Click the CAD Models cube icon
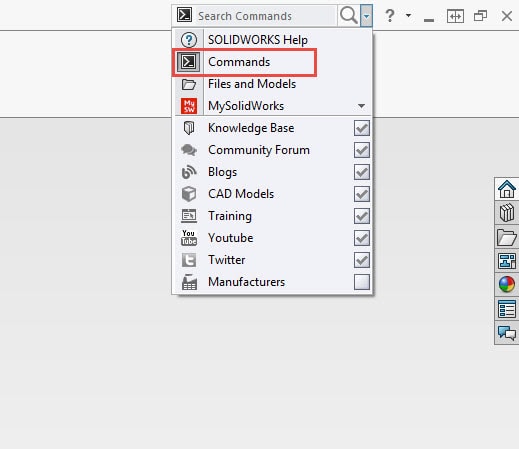Image resolution: width=519 pixels, height=449 pixels. click(x=189, y=194)
